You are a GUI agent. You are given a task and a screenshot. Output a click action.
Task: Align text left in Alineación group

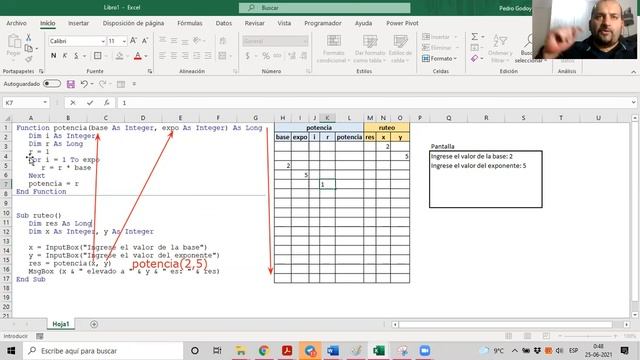pos(162,56)
